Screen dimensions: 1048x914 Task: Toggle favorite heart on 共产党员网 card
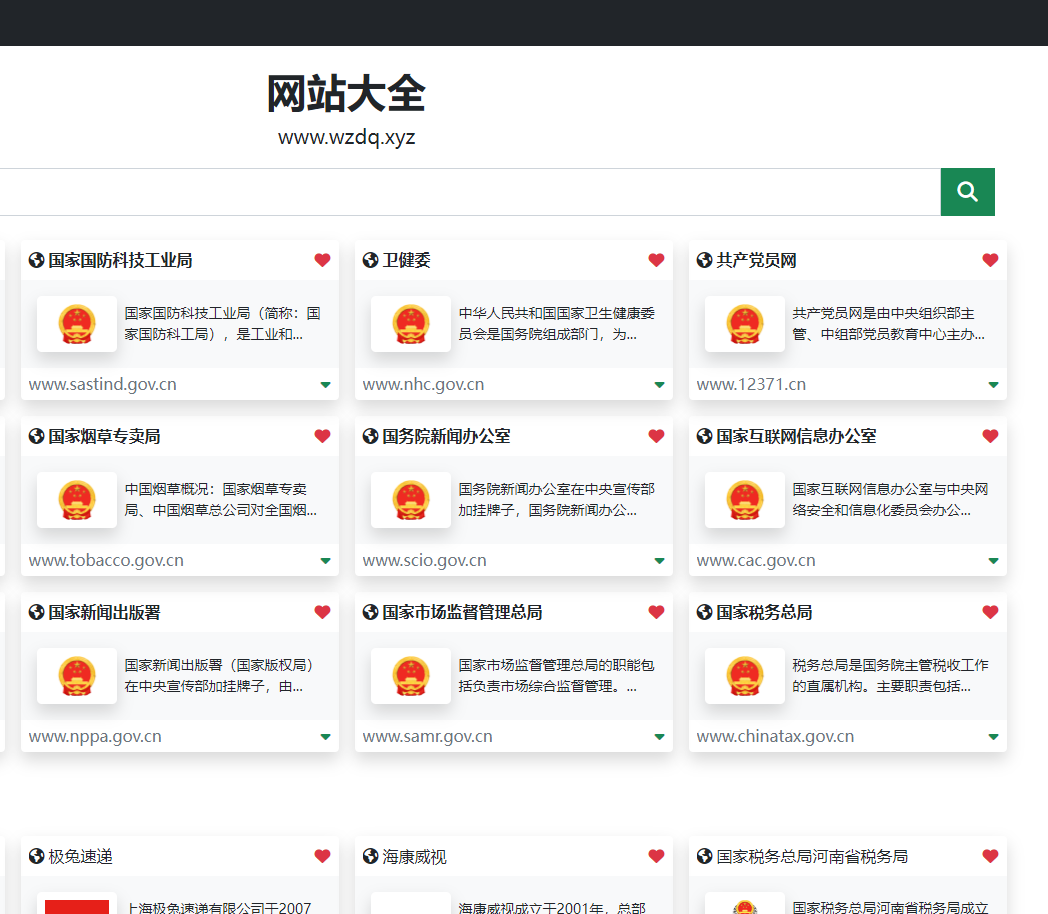(991, 260)
